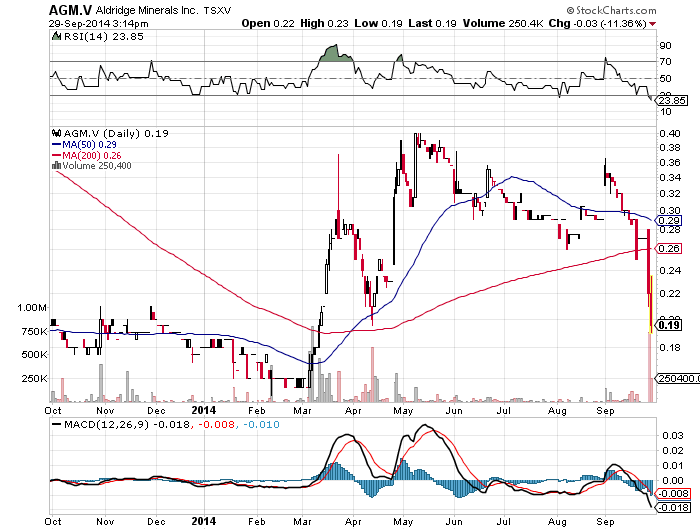Click the RSI 50 midline label

point(665,79)
